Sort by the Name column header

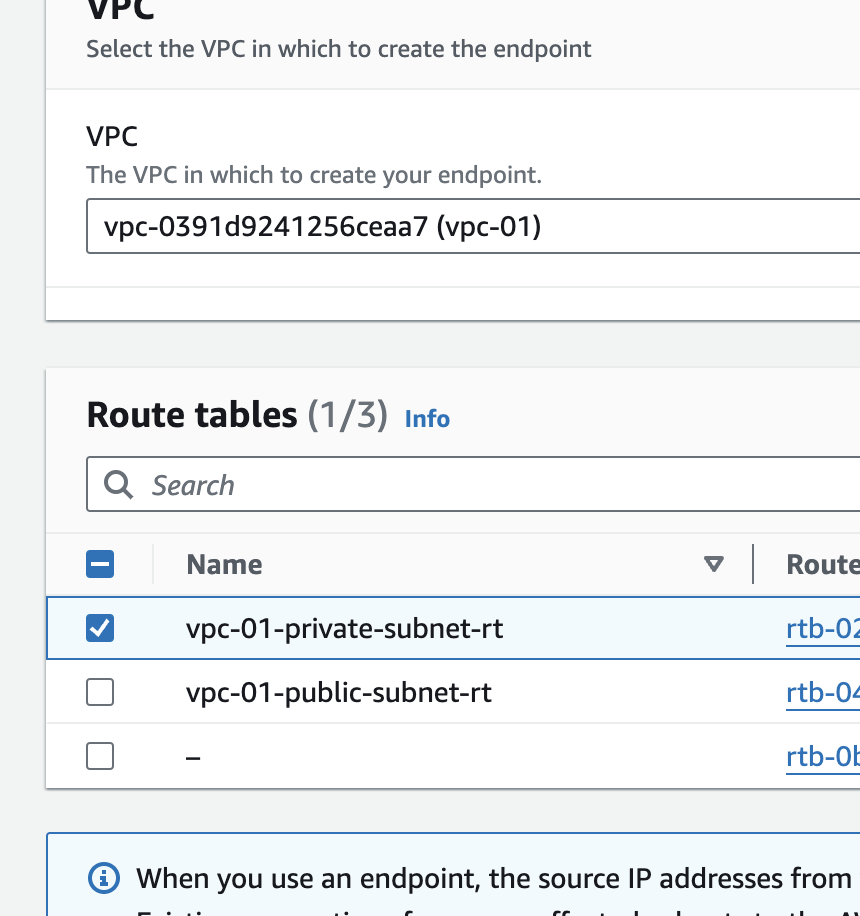(225, 565)
